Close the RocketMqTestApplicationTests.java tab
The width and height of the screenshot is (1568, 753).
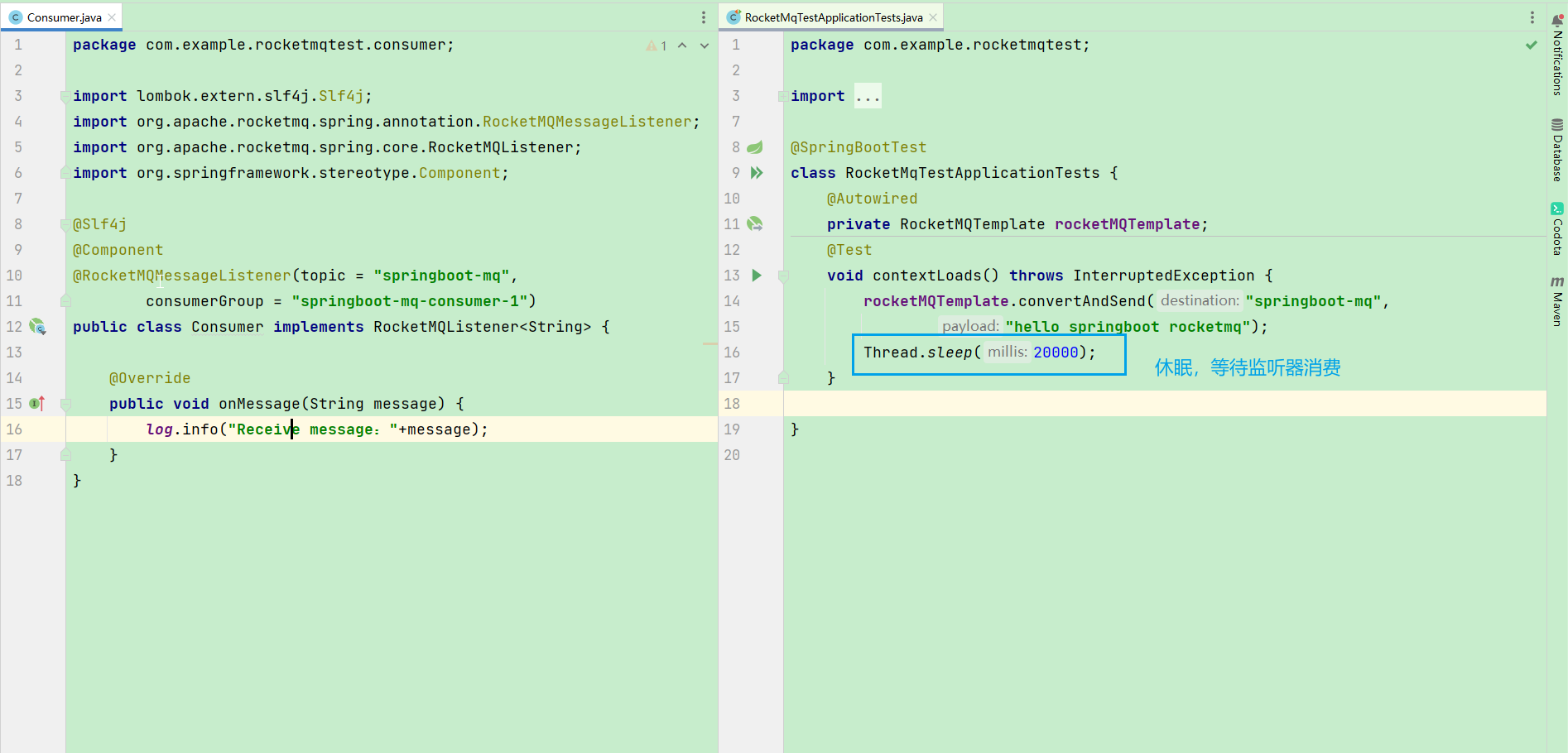(x=933, y=17)
